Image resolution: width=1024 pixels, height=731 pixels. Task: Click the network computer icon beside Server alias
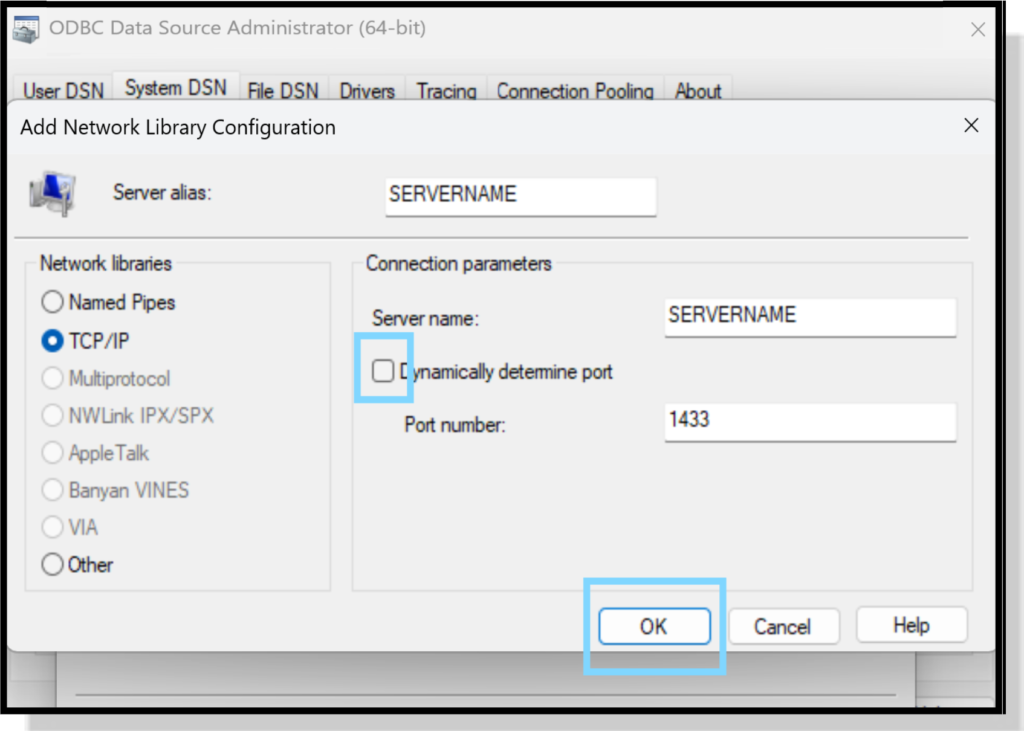tap(52, 193)
